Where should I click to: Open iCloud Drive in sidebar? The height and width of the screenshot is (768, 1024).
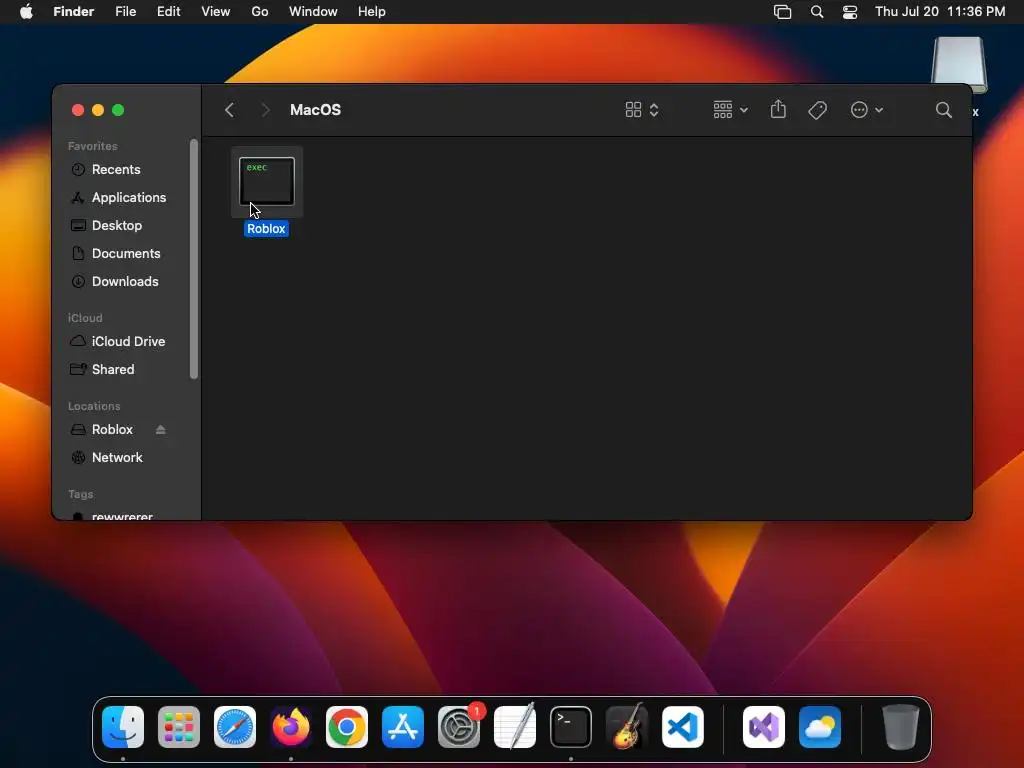[x=128, y=342]
